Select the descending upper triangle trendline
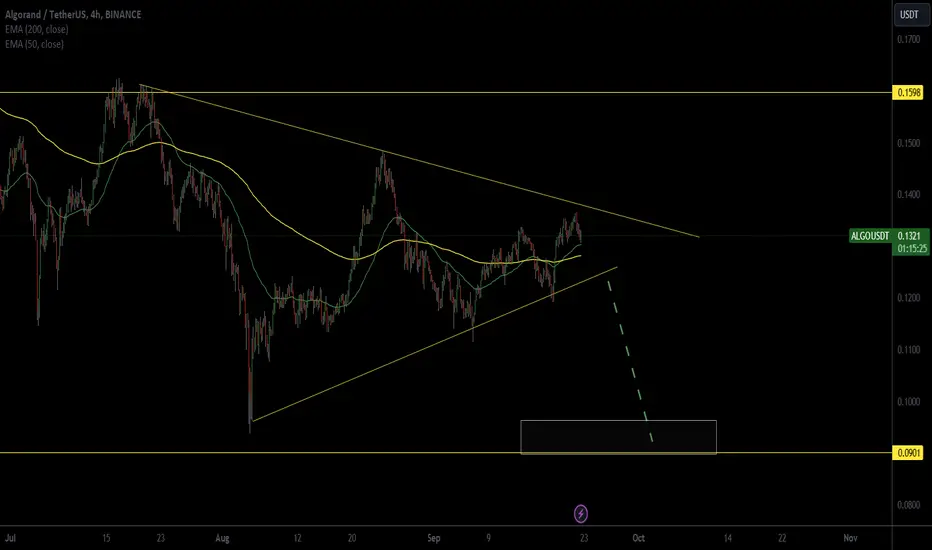Image resolution: width=932 pixels, height=550 pixels. pos(419,162)
